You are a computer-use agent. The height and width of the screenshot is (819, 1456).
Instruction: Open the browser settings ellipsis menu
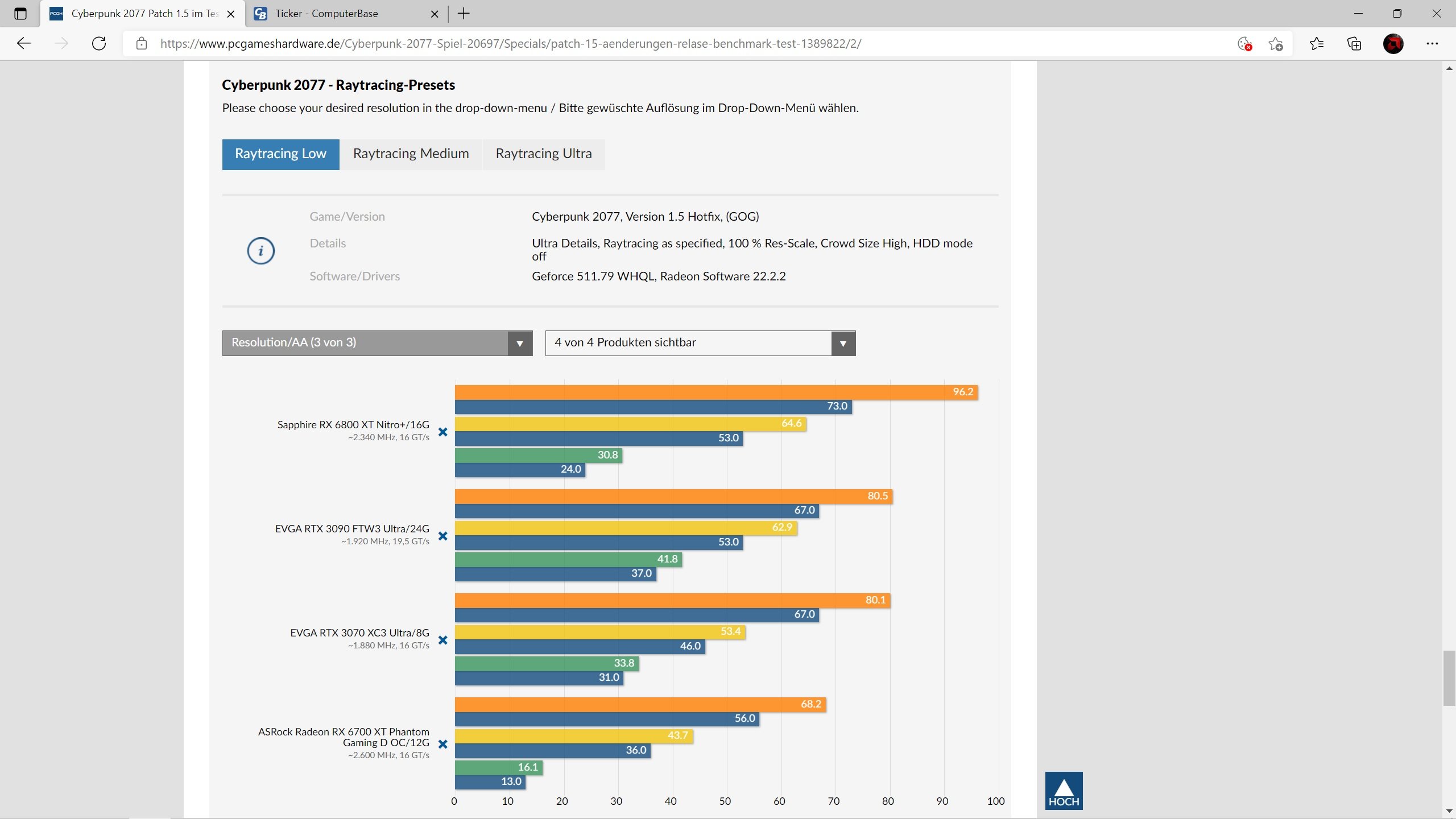[1432, 44]
